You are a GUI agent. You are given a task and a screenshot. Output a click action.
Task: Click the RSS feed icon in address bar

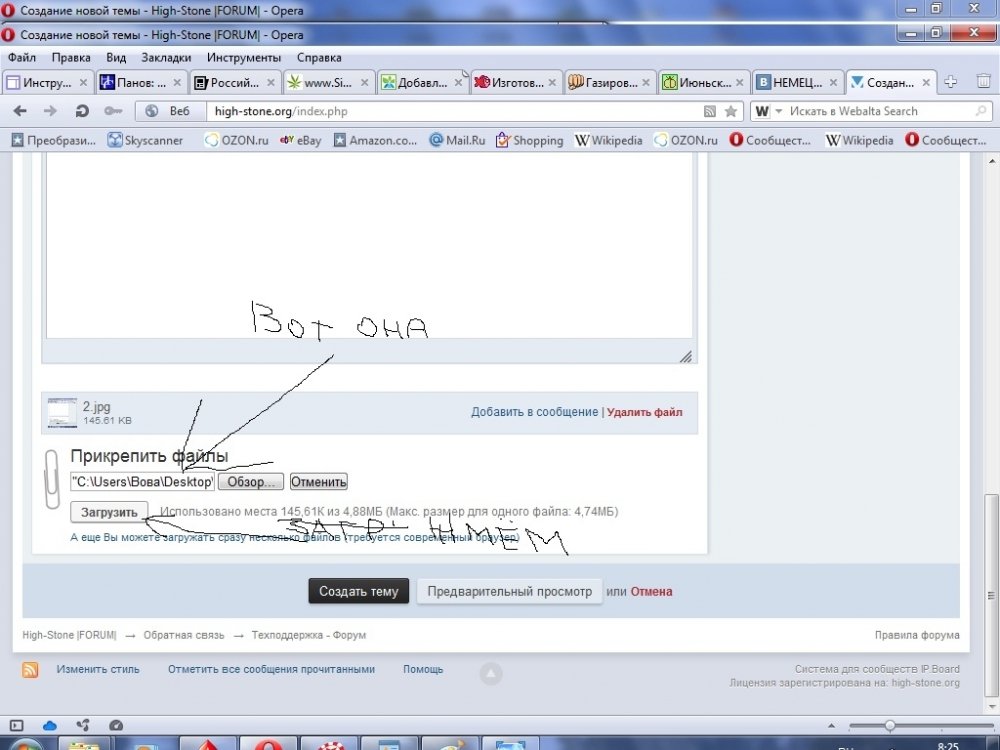coord(709,112)
